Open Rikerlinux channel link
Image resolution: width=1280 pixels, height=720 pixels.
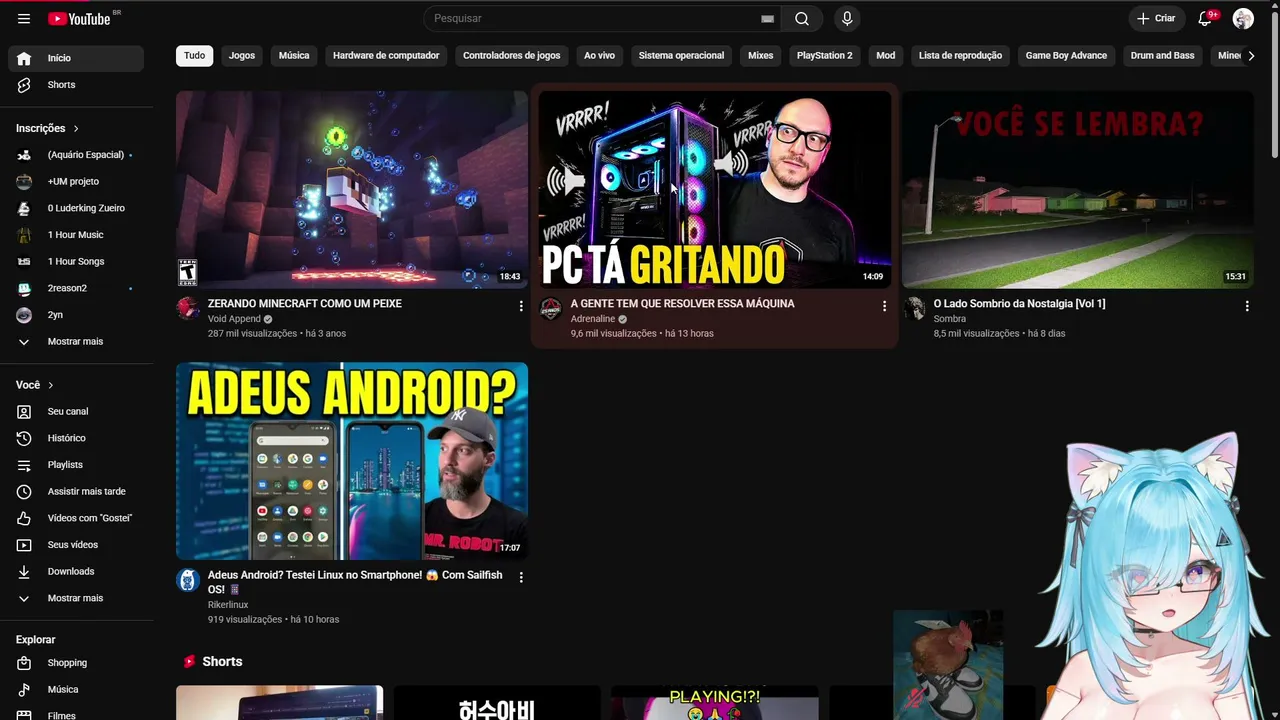pyautogui.click(x=228, y=605)
